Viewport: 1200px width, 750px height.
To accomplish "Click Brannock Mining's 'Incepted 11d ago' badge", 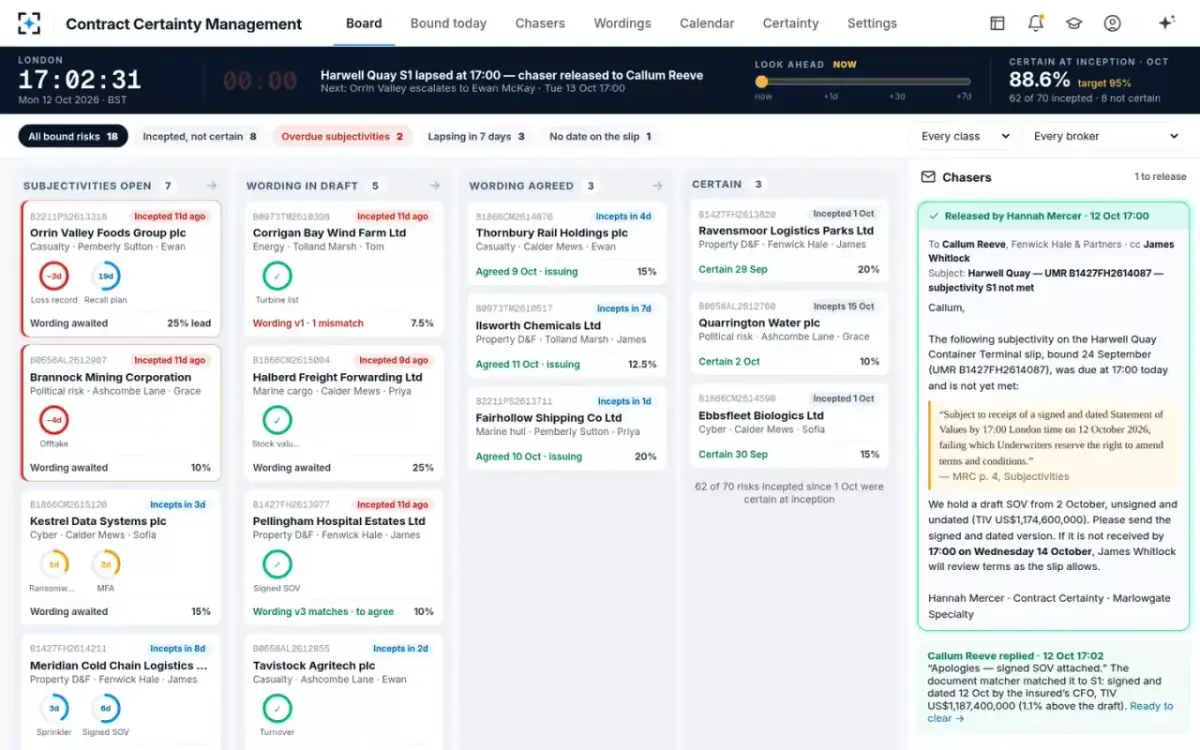I will [x=170, y=360].
